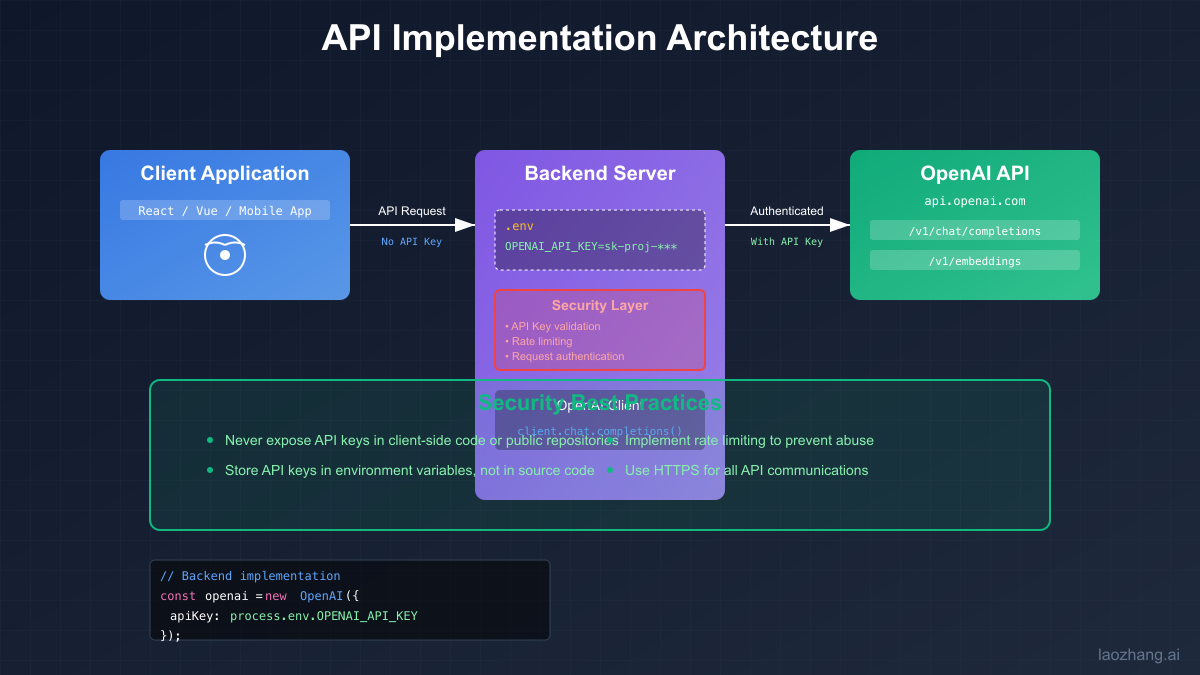Expand the OpenAI Client box
The image size is (1200, 675).
point(599,417)
